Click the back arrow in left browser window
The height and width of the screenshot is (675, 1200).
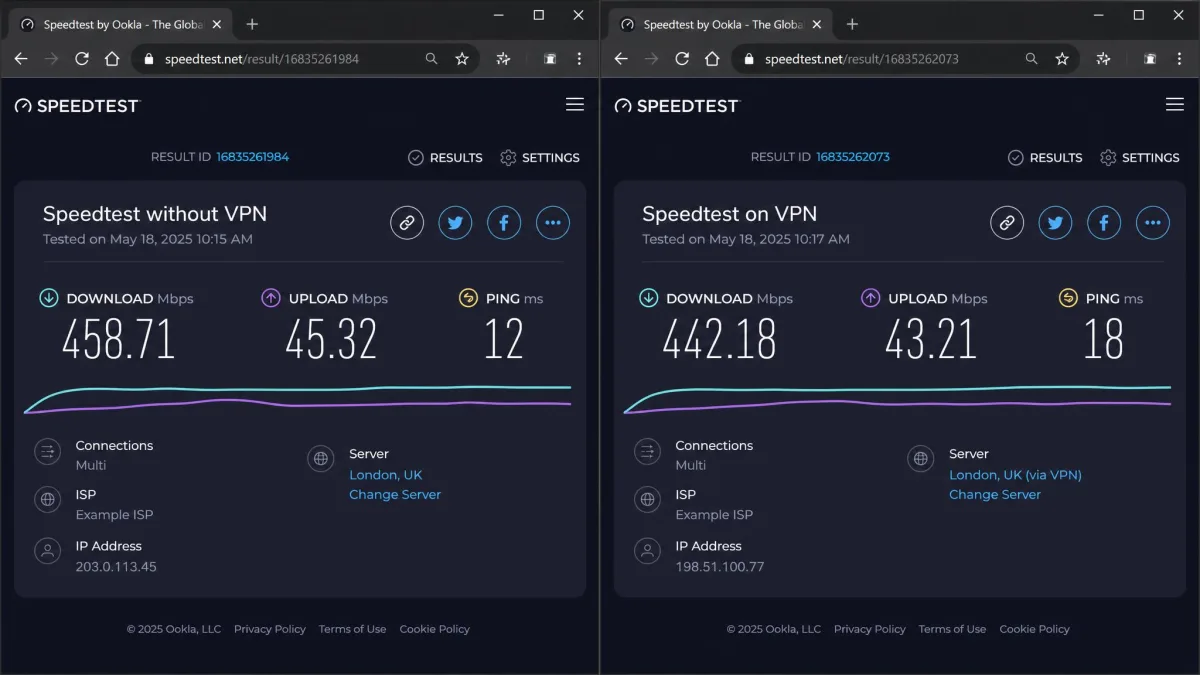20,59
